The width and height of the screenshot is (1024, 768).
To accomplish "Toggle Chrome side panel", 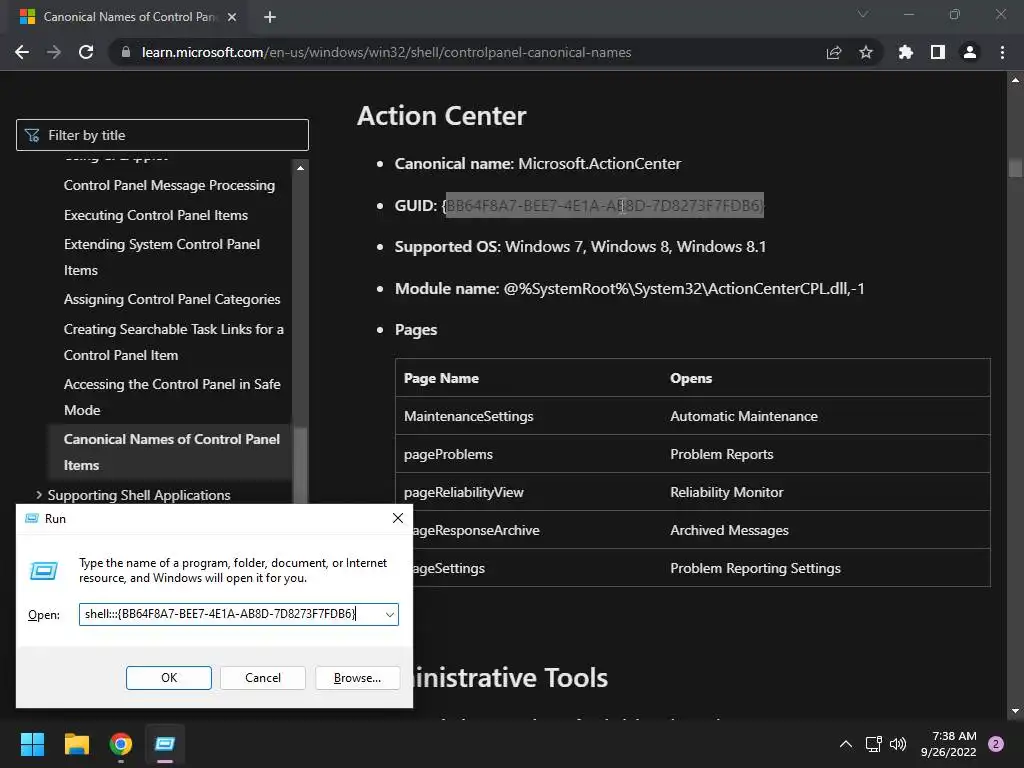I will 938,52.
